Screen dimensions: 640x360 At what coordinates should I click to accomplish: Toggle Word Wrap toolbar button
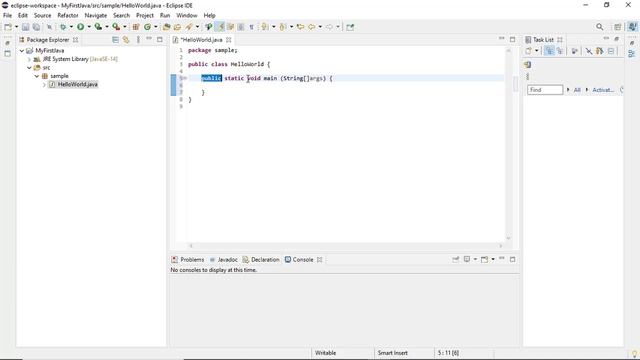231,27
